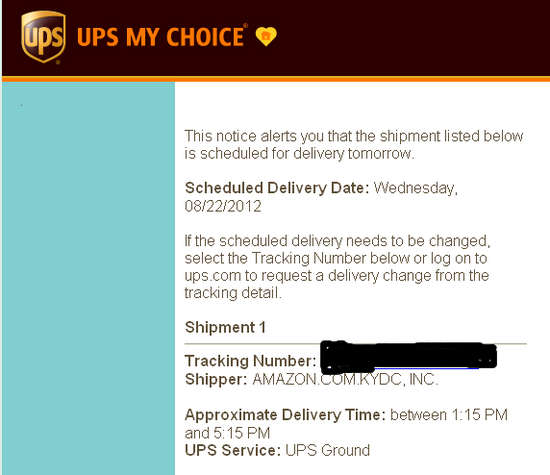
Task: Click the Shipper label
Action: click(216, 379)
